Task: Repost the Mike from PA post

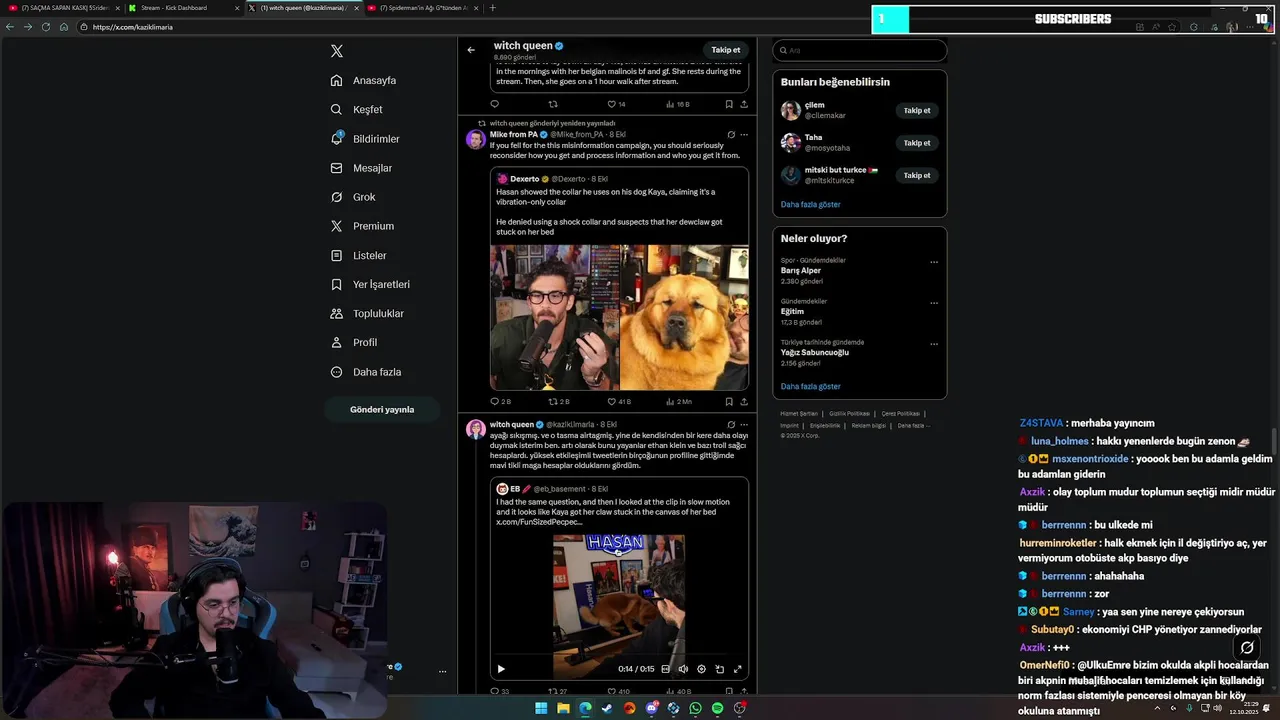Action: (x=552, y=401)
